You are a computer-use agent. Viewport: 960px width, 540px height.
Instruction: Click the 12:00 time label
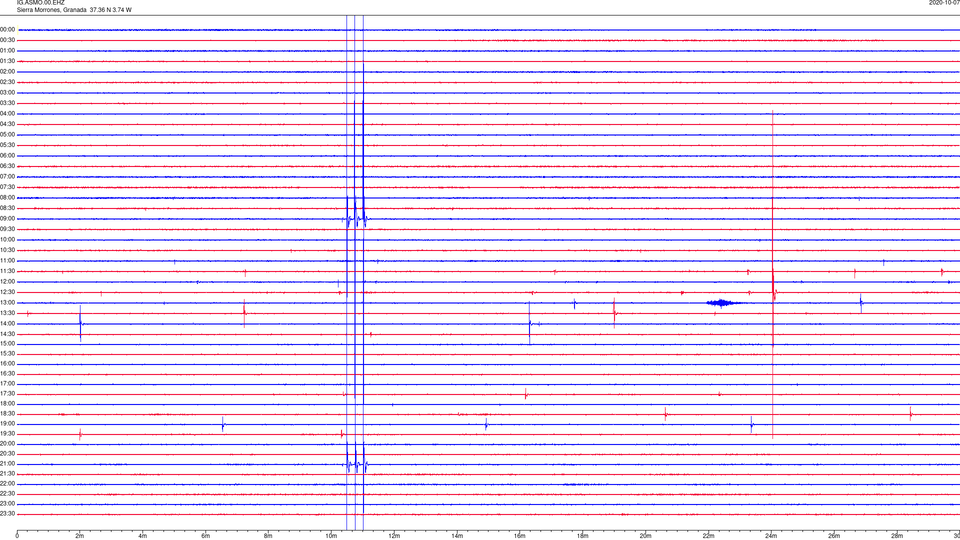pyautogui.click(x=7, y=282)
